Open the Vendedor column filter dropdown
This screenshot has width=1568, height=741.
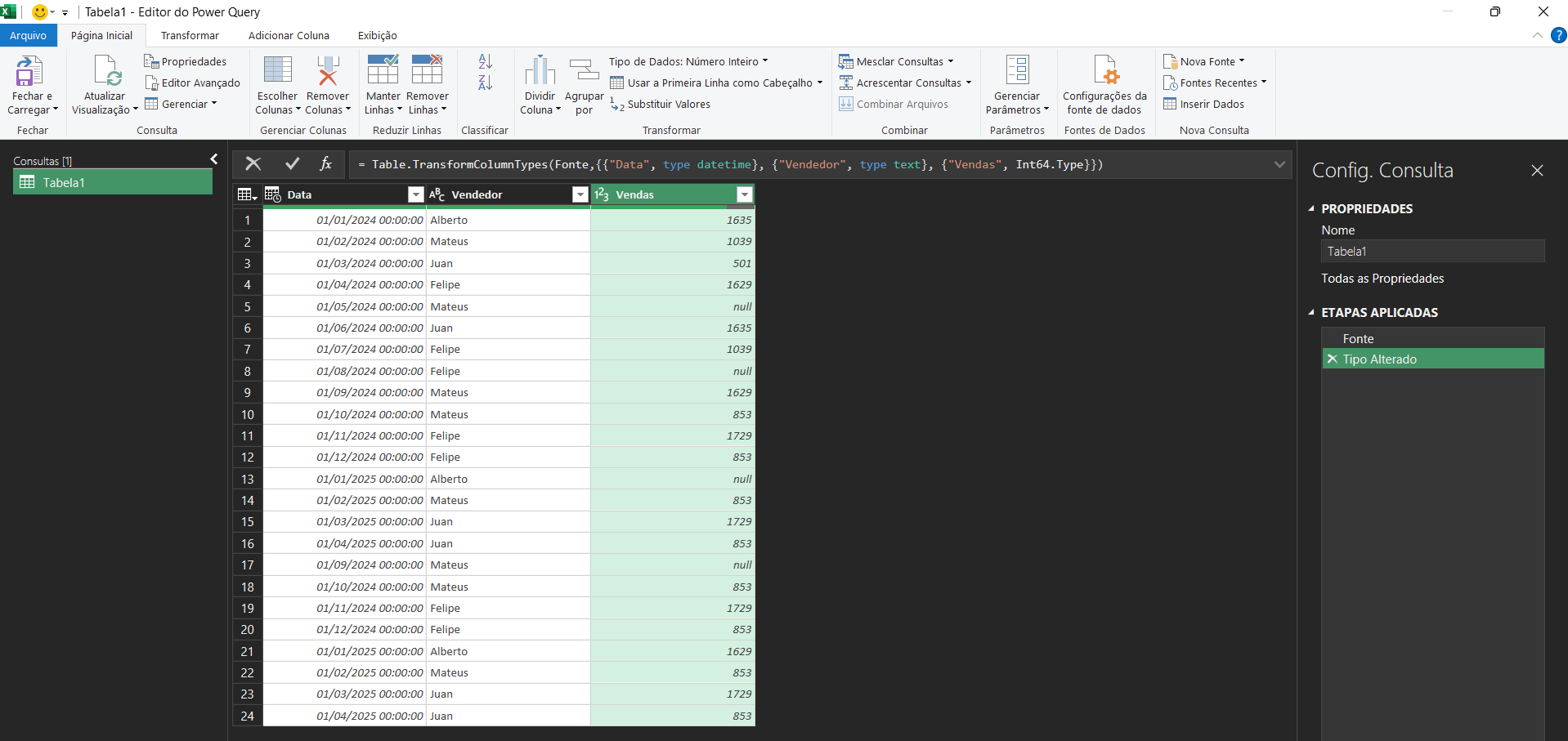click(x=580, y=194)
